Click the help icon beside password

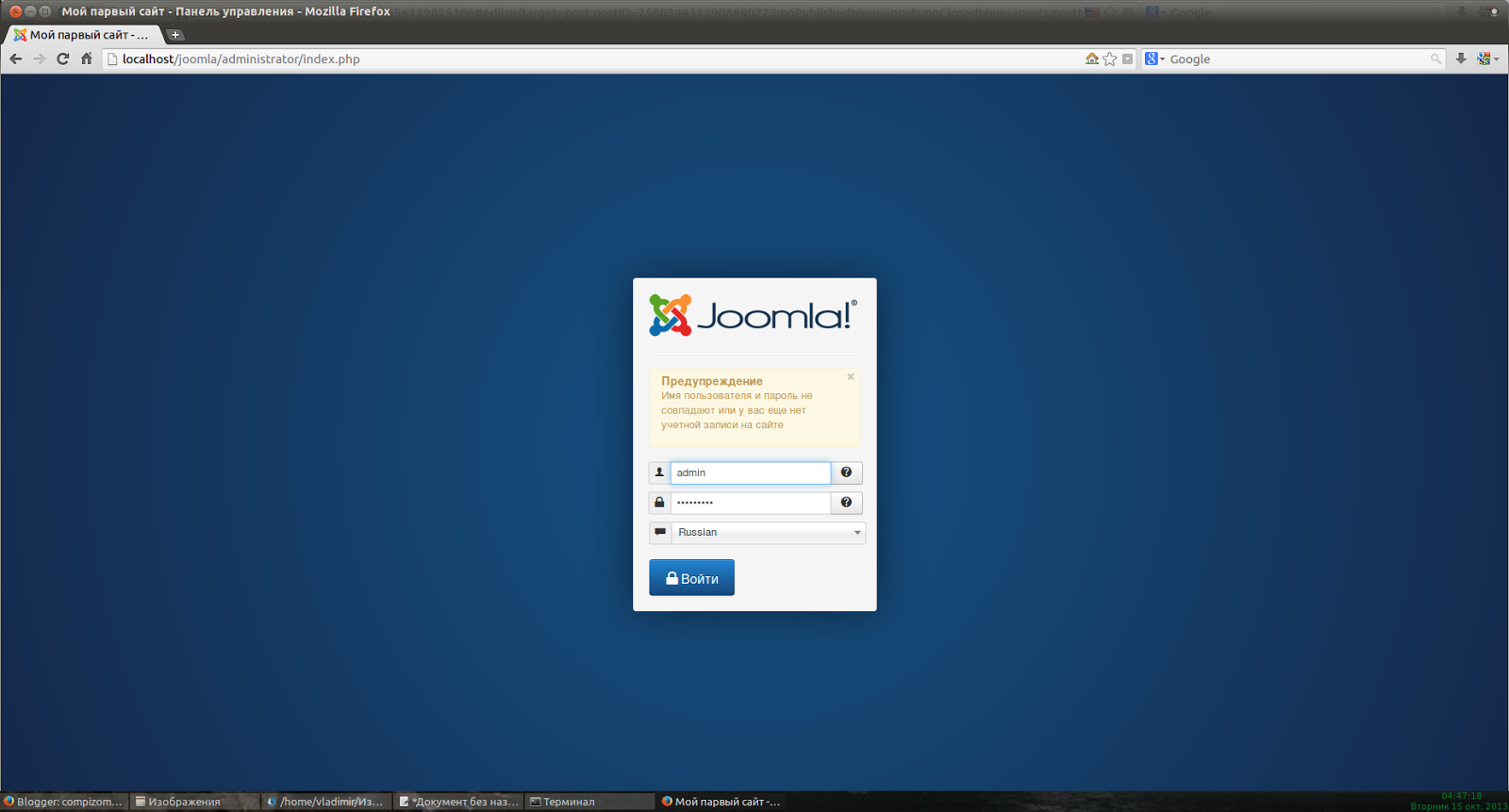[846, 503]
